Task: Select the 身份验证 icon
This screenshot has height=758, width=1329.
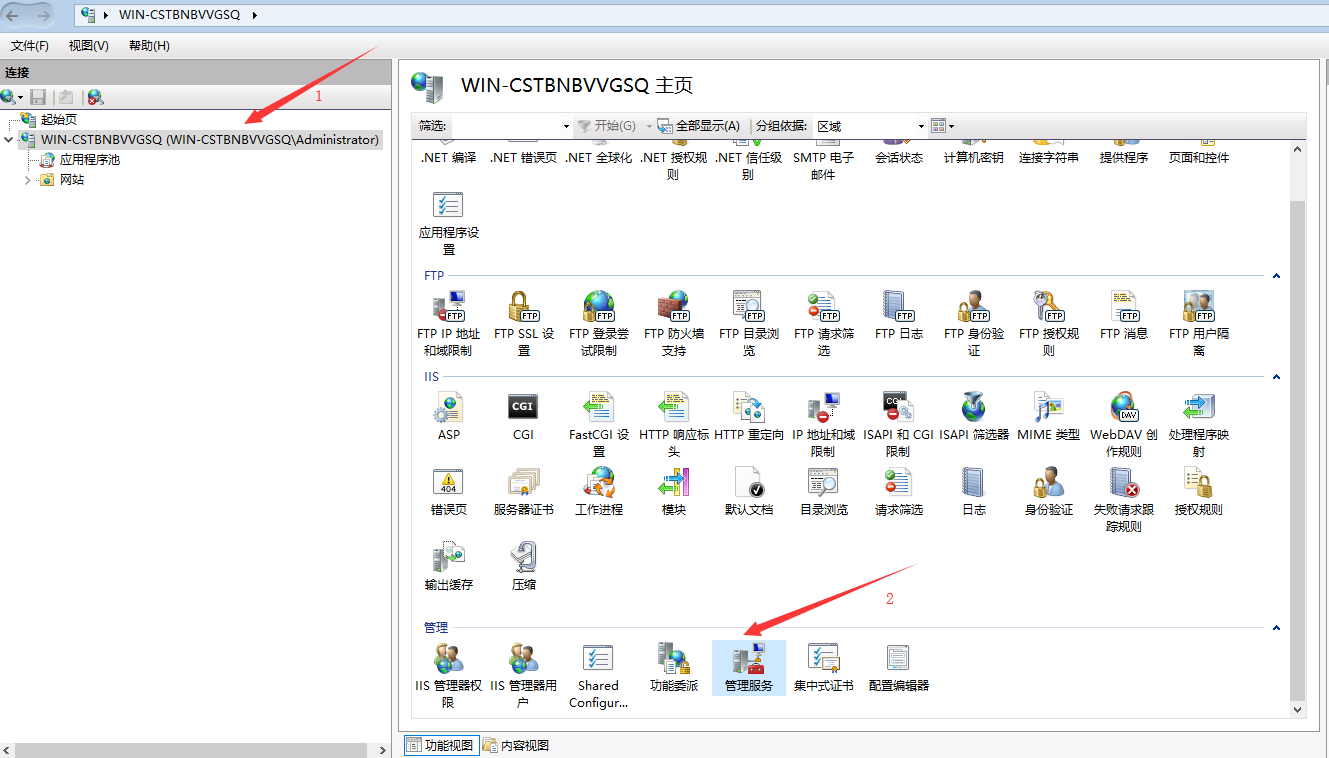Action: tap(1048, 490)
